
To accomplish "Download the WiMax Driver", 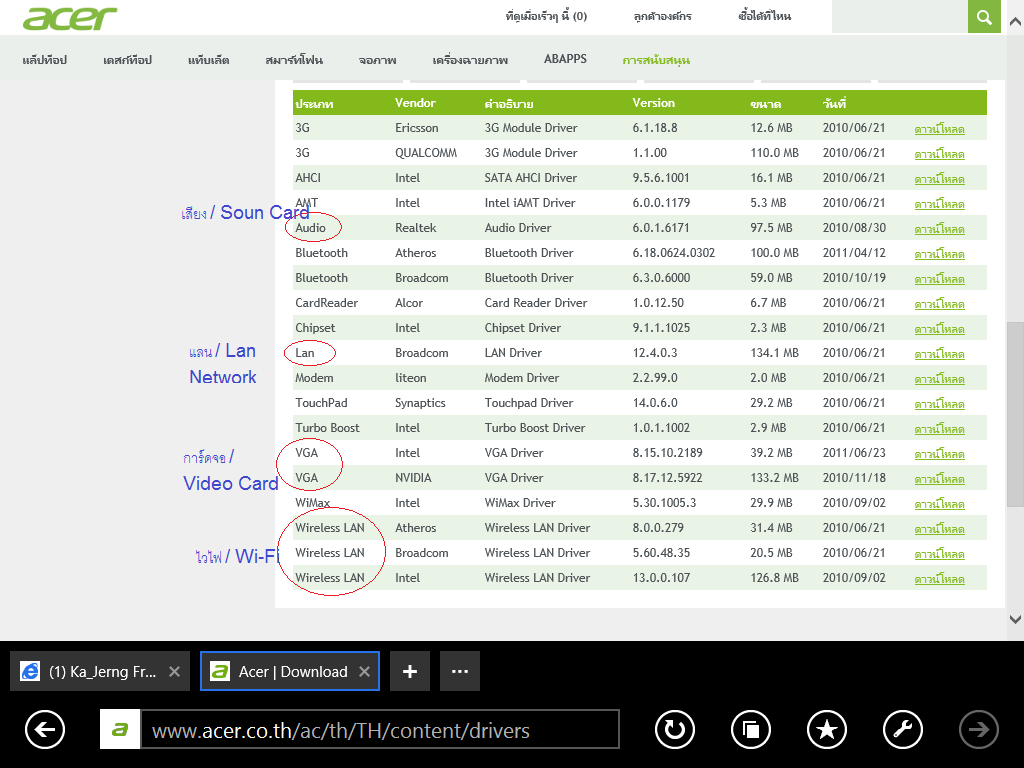I will [x=939, y=504].
